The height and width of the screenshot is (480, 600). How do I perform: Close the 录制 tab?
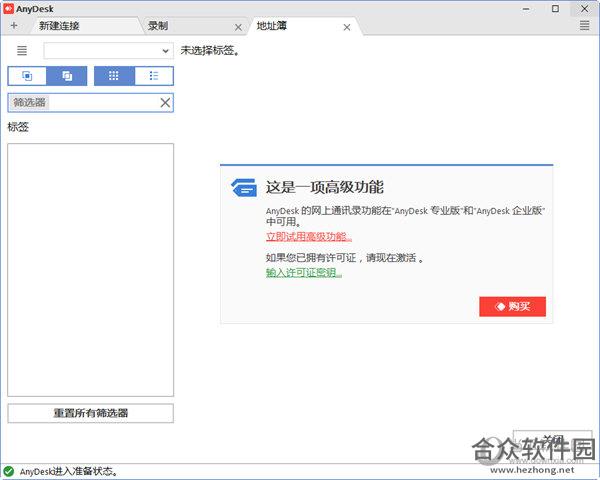[x=238, y=27]
